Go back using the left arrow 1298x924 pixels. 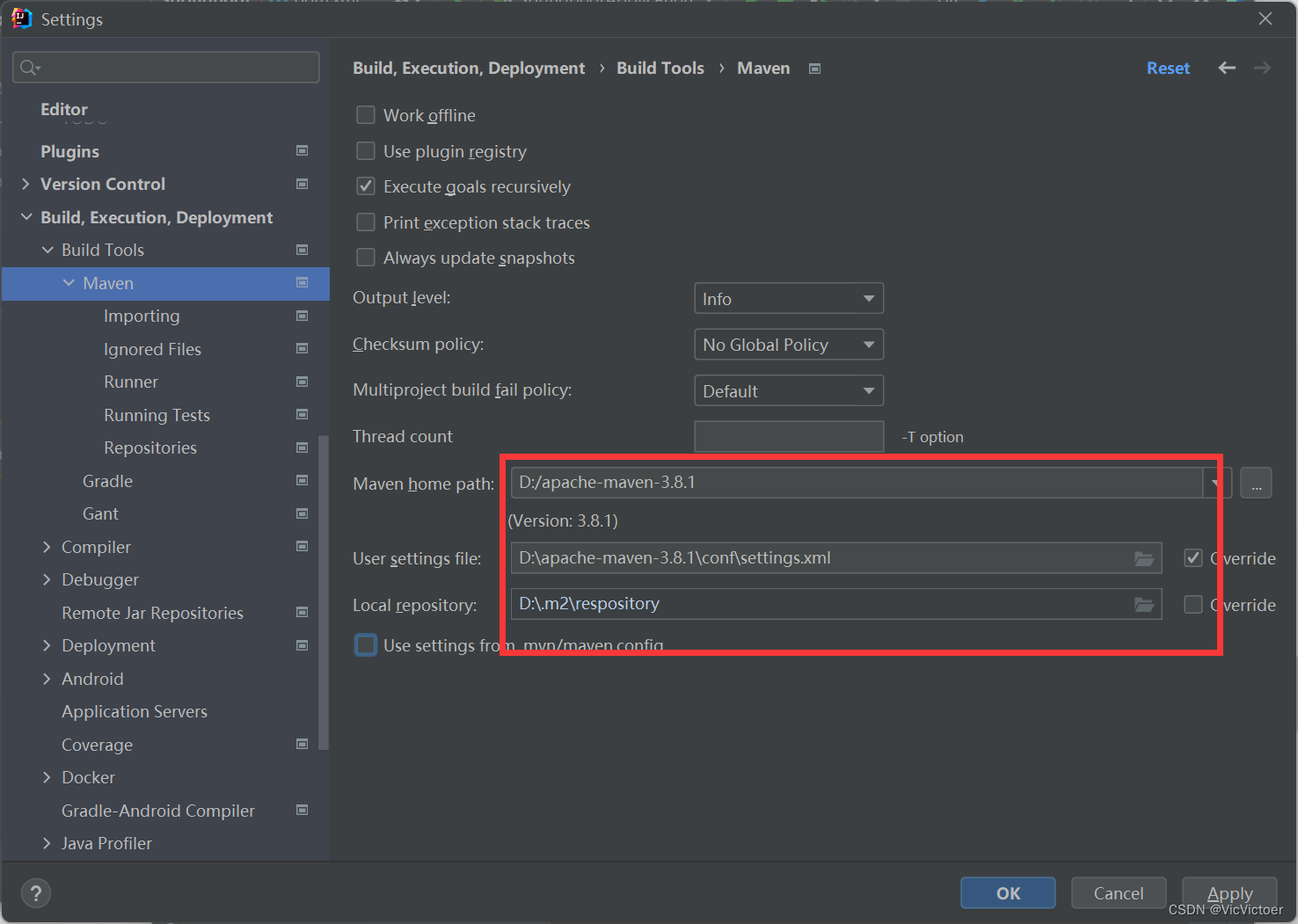click(x=1227, y=68)
